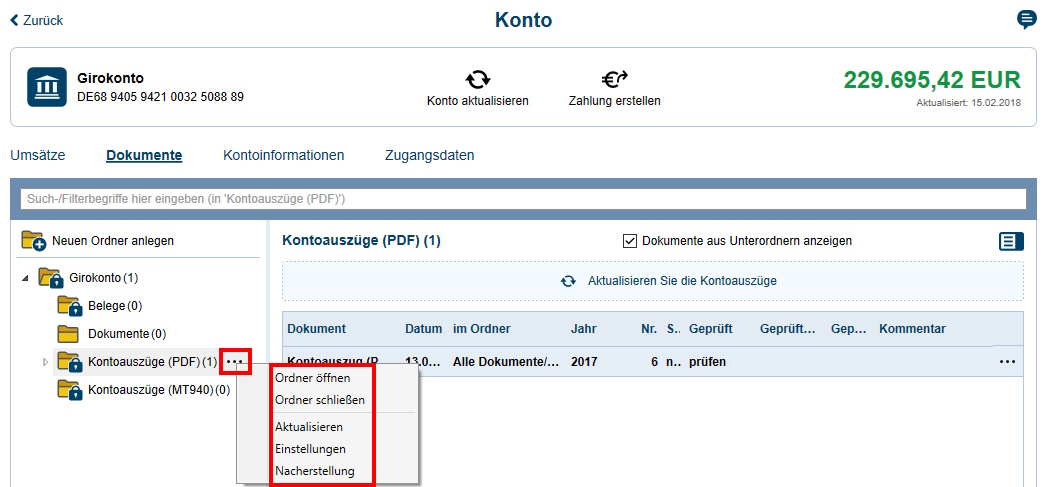Viewport: 1043px width, 487px height.
Task: Click the 2017 year cell
Action: click(583, 362)
